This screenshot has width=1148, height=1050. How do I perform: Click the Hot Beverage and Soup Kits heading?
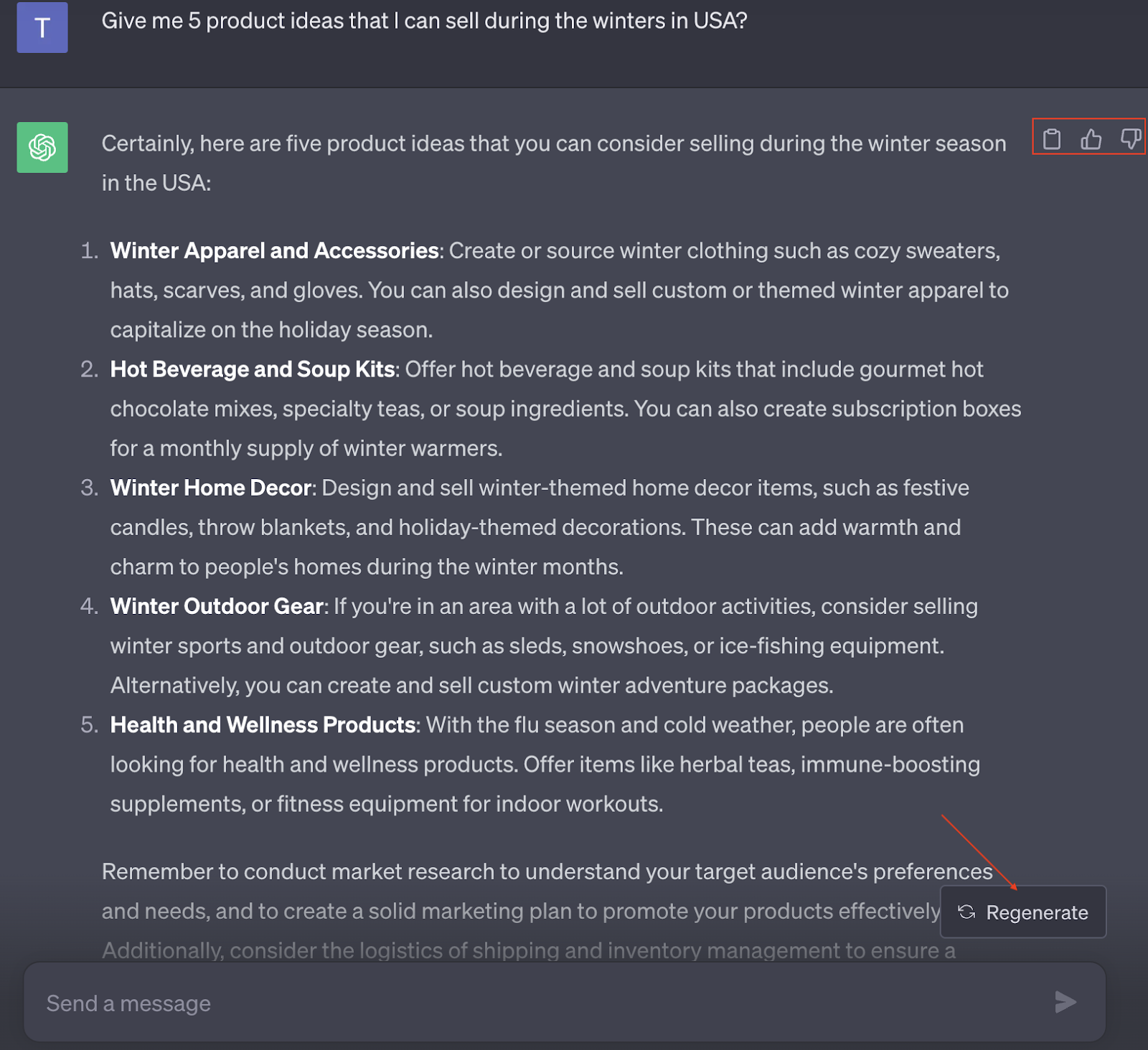coord(253,369)
